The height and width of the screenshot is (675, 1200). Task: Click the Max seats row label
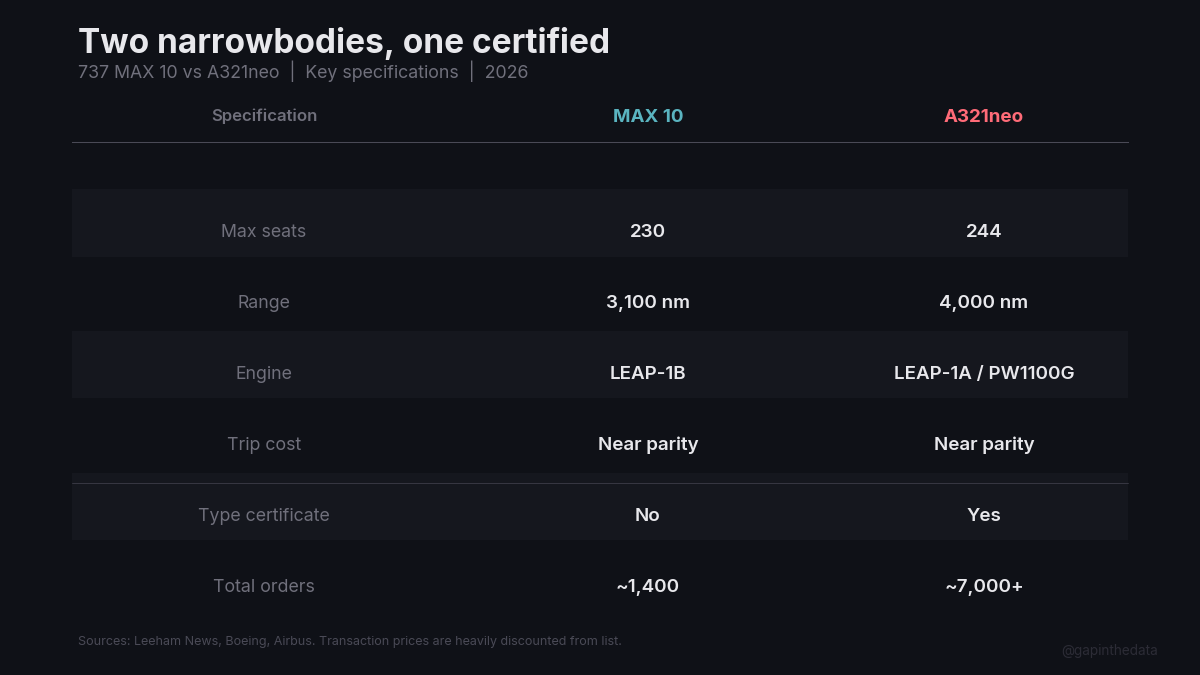[x=263, y=231]
